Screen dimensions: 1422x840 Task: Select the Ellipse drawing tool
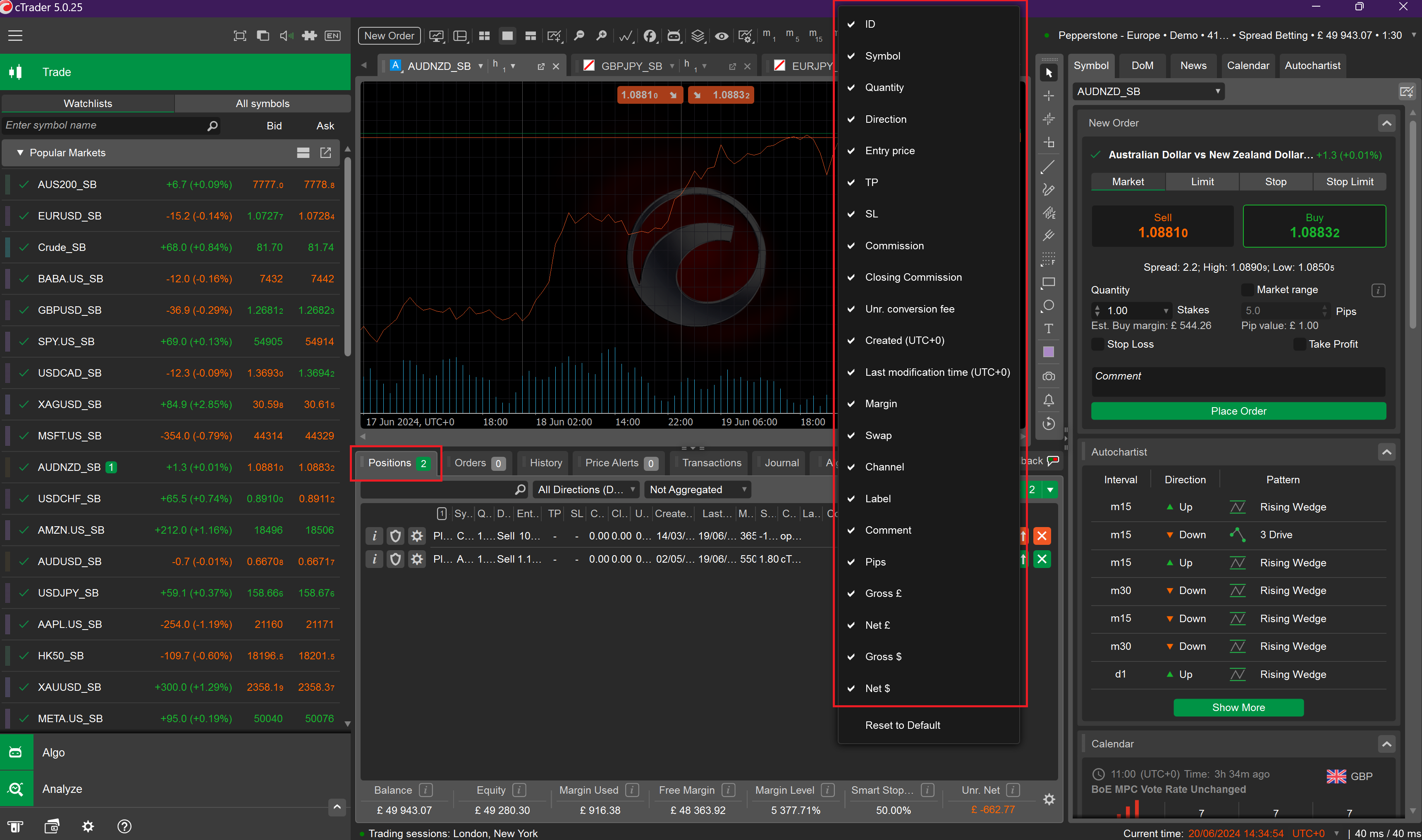(x=1048, y=305)
